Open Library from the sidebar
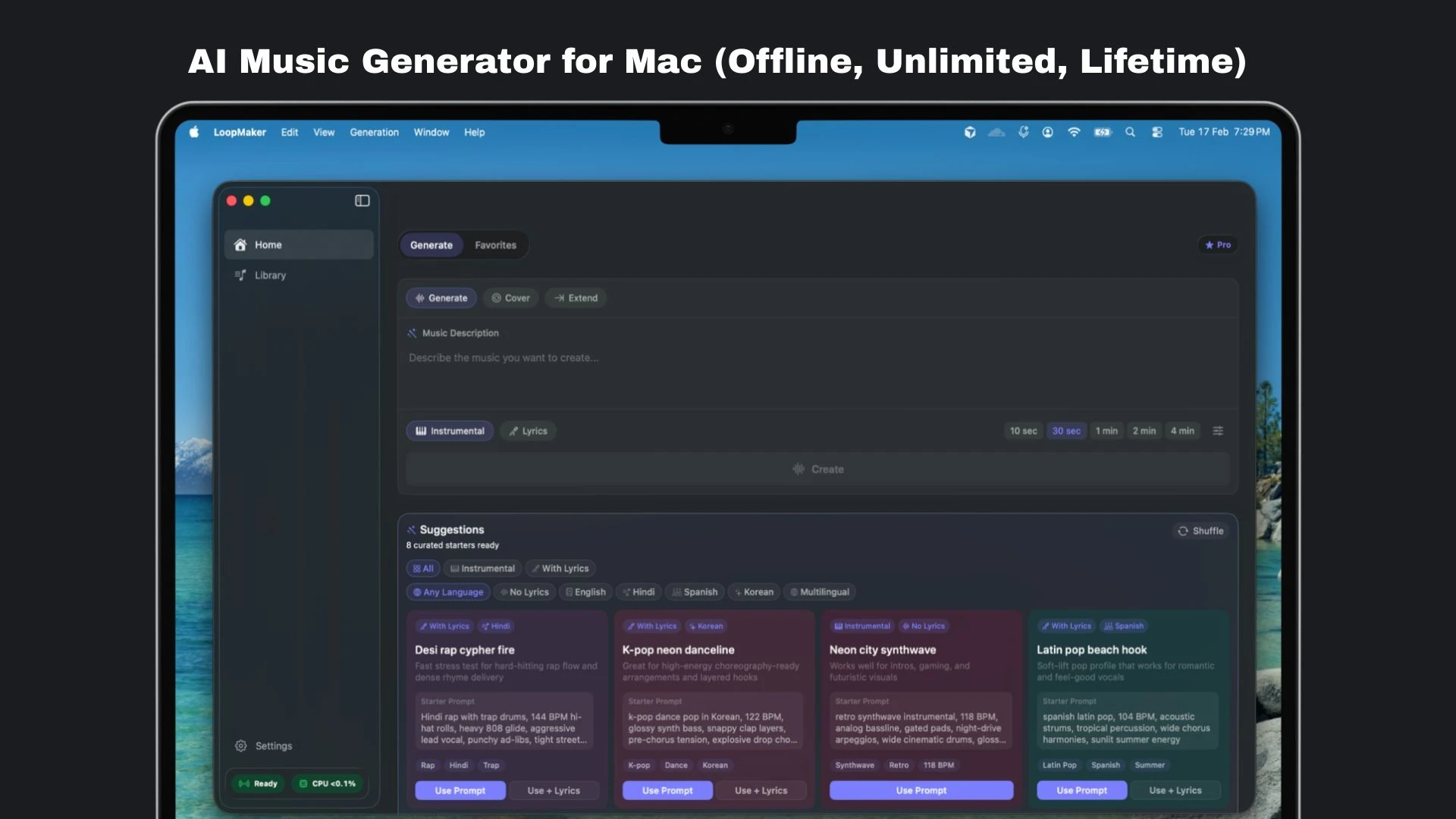 coord(270,275)
